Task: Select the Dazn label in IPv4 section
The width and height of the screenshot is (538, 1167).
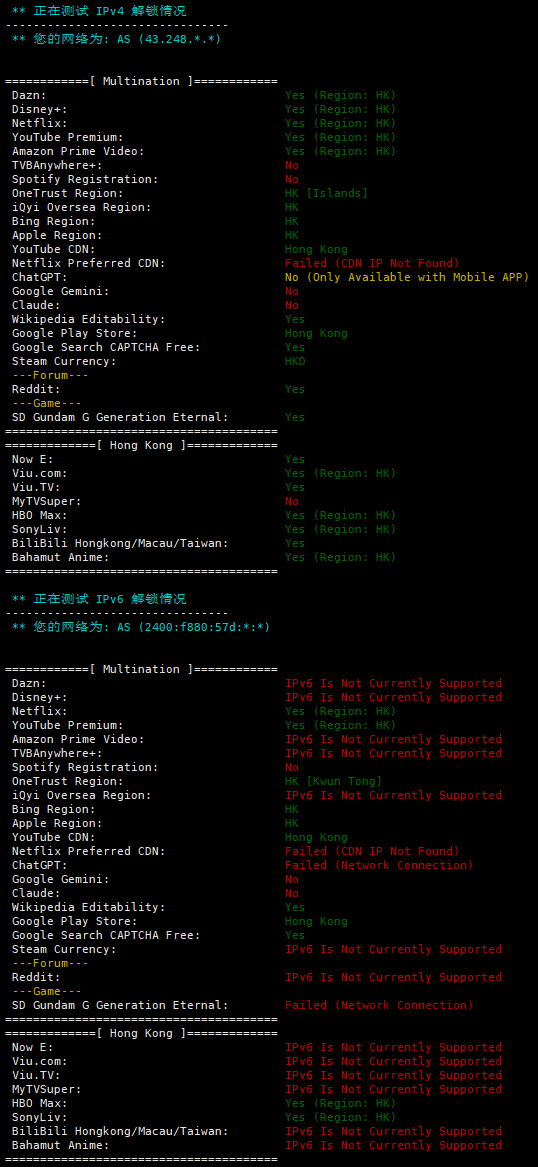Action: point(29,95)
